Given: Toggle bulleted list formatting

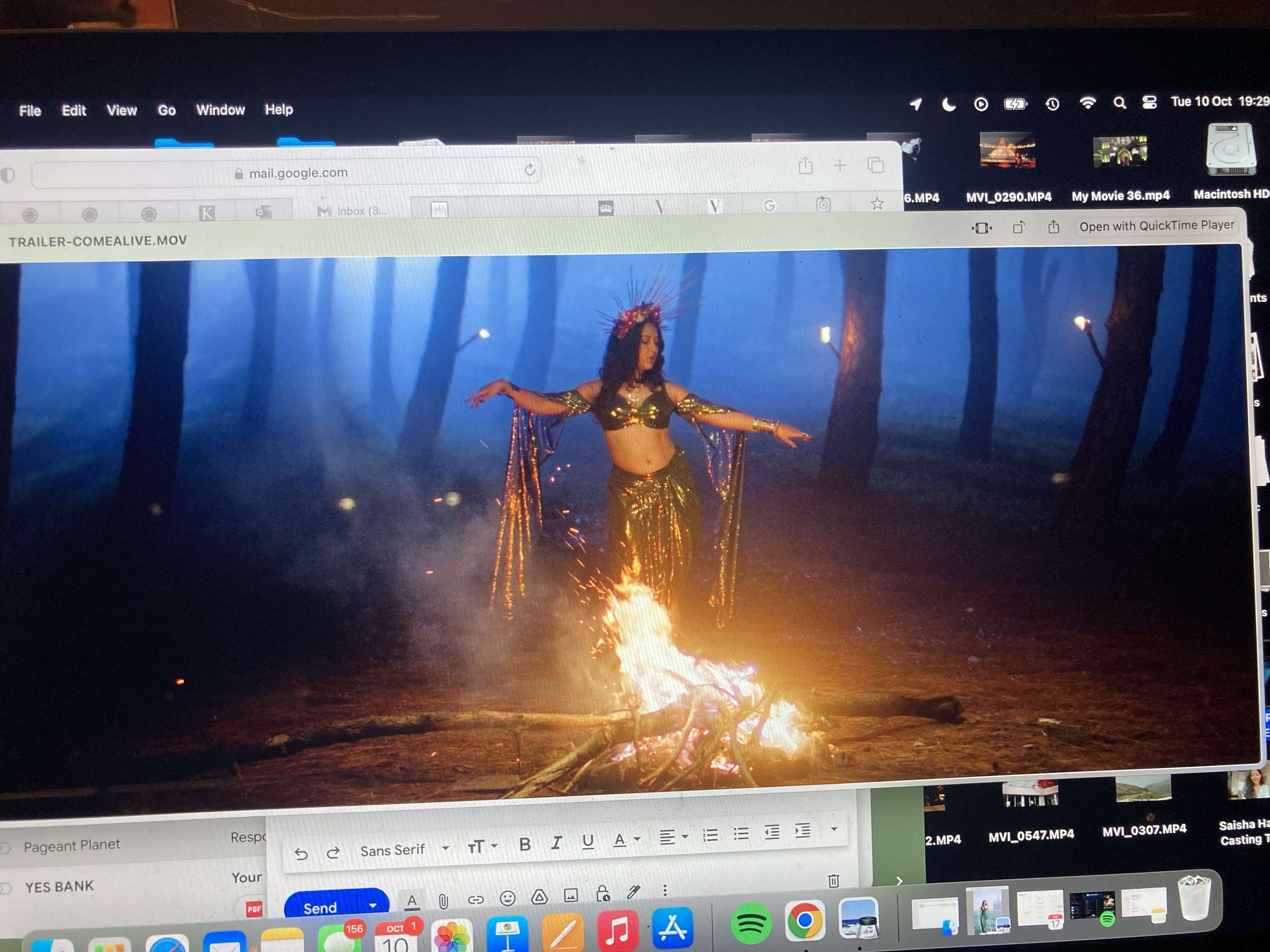Looking at the screenshot, I should pos(741,834).
